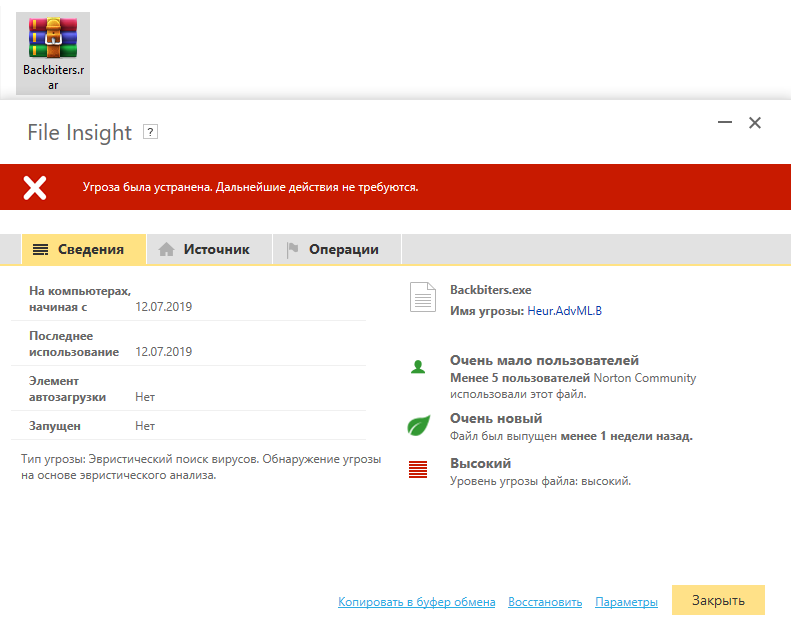Switch to the Источник tab

tap(209, 249)
